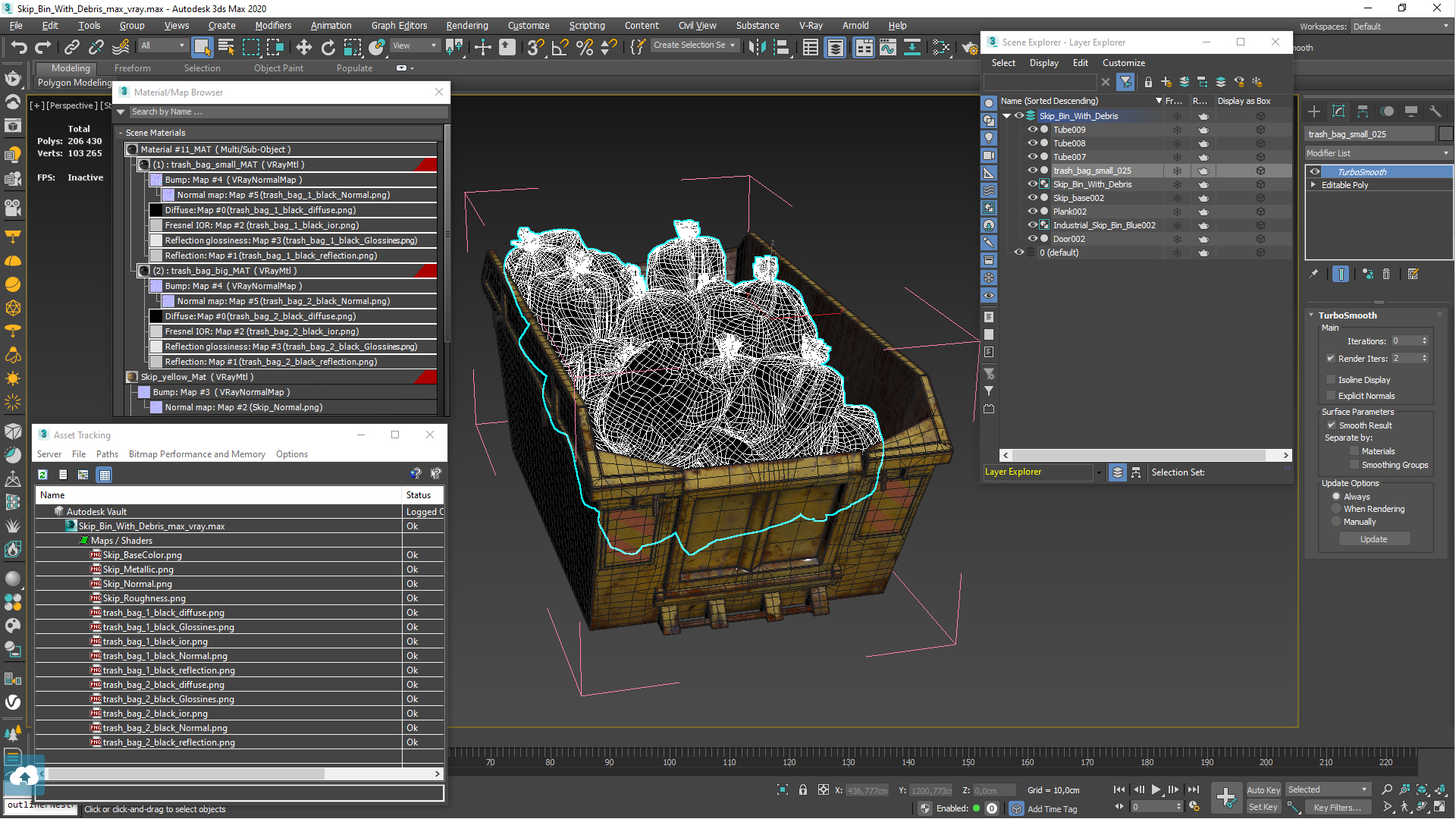Click the Remove modifier trash icon

(1386, 275)
